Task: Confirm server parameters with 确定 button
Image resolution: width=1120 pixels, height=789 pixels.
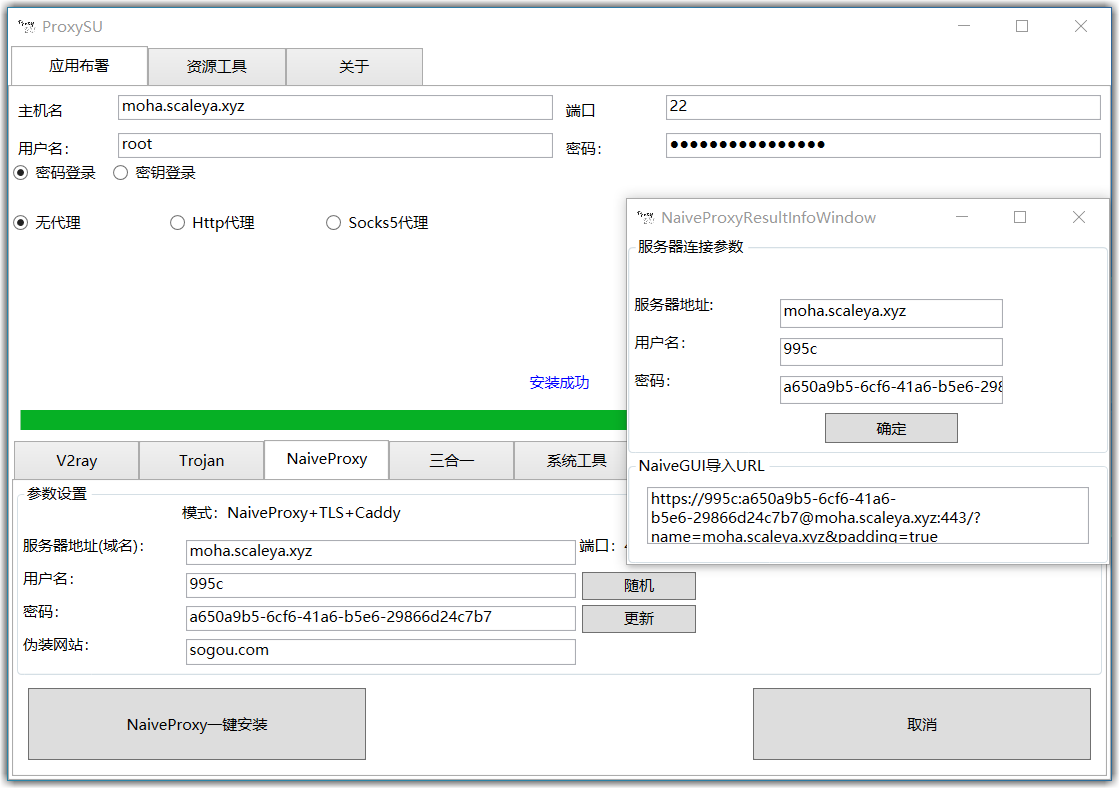Action: point(890,427)
